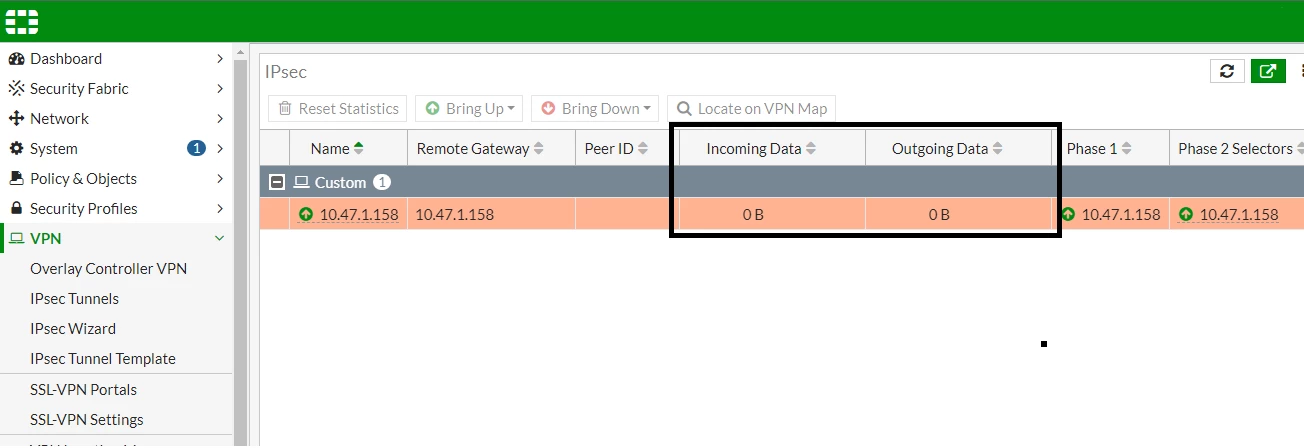Select tunnel name 10.47.1.158 in Name column
1304x448 pixels.
tap(358, 214)
